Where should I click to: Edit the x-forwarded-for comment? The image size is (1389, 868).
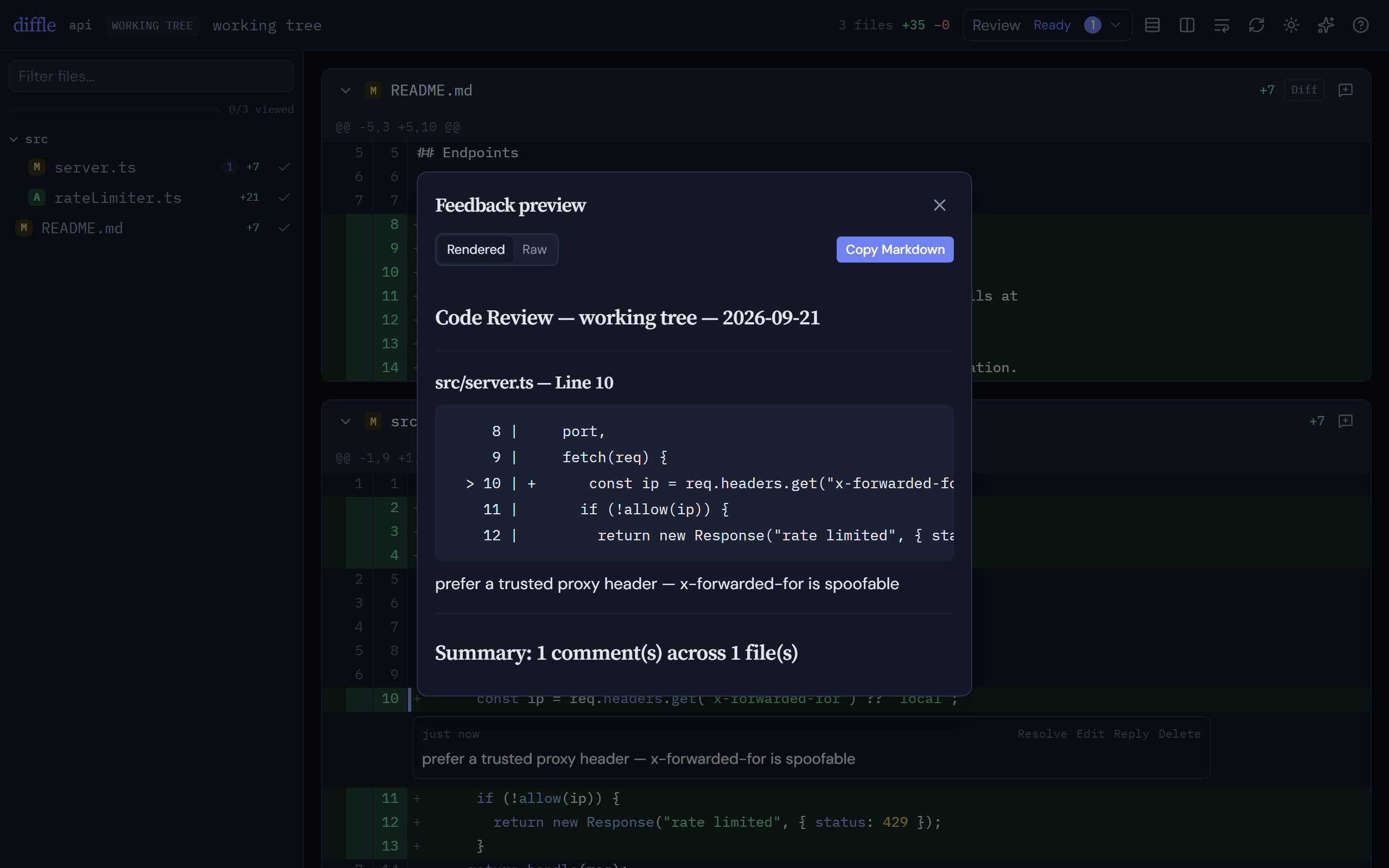(x=1090, y=733)
